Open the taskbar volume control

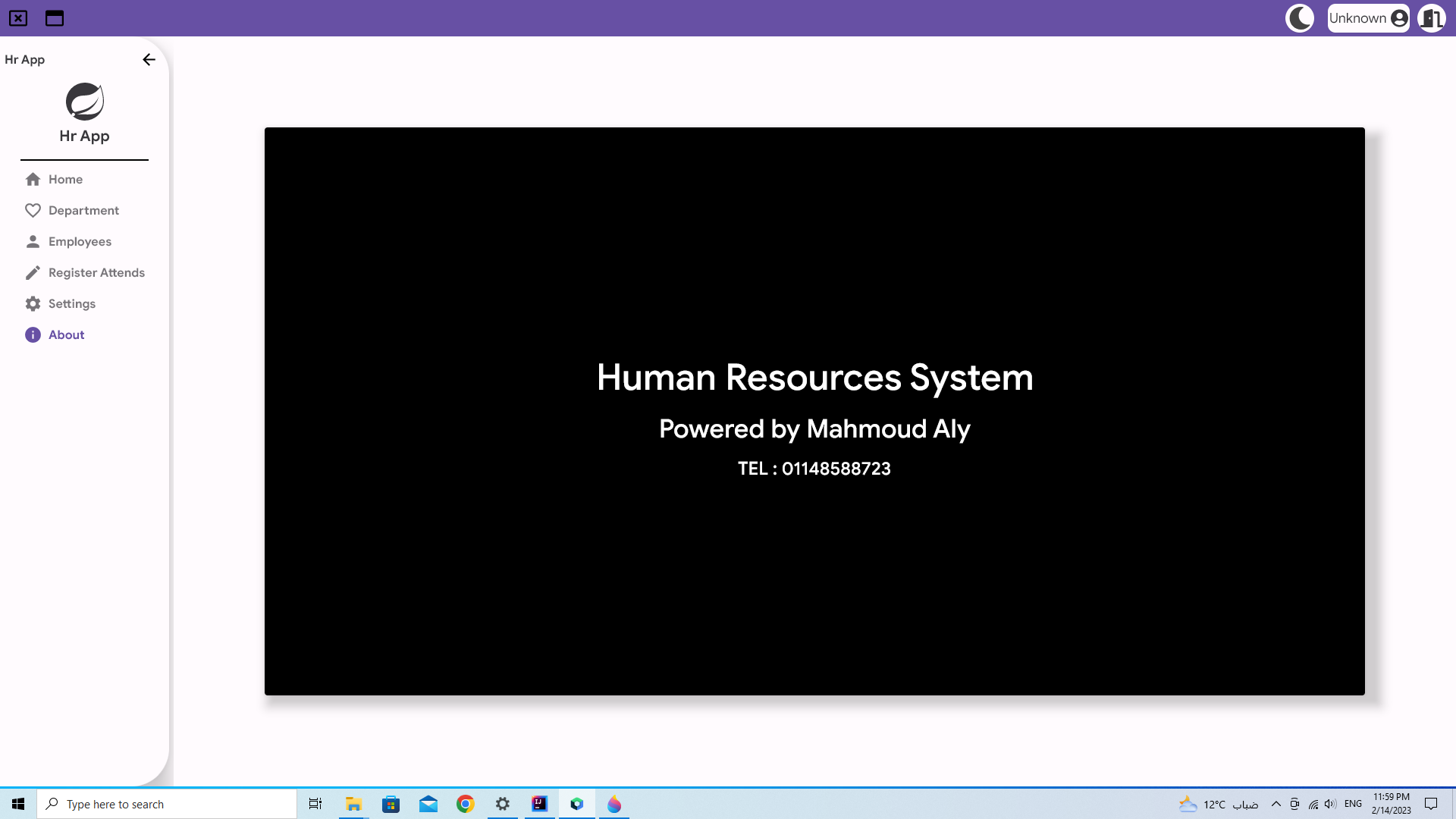(1330, 804)
